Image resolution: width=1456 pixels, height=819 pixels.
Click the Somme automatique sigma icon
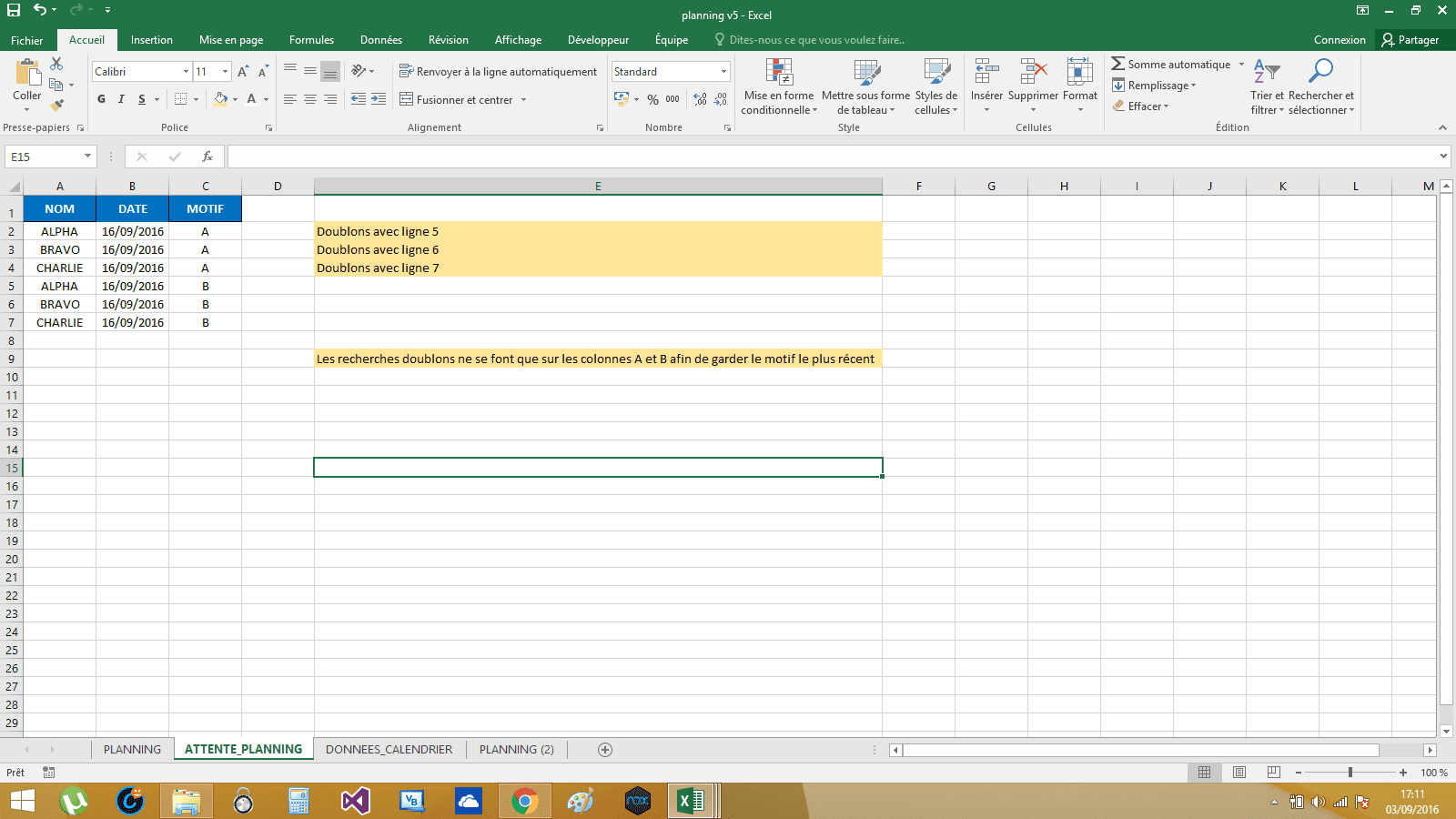click(x=1117, y=64)
